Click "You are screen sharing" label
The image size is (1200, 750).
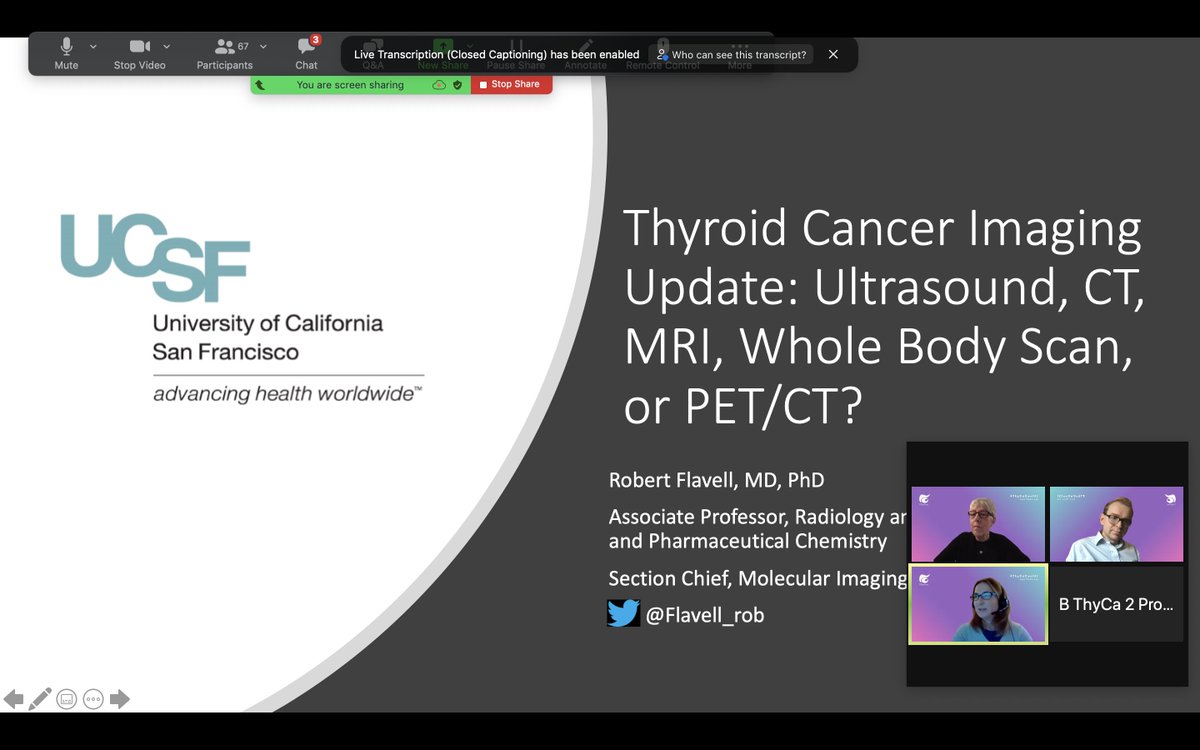[350, 85]
